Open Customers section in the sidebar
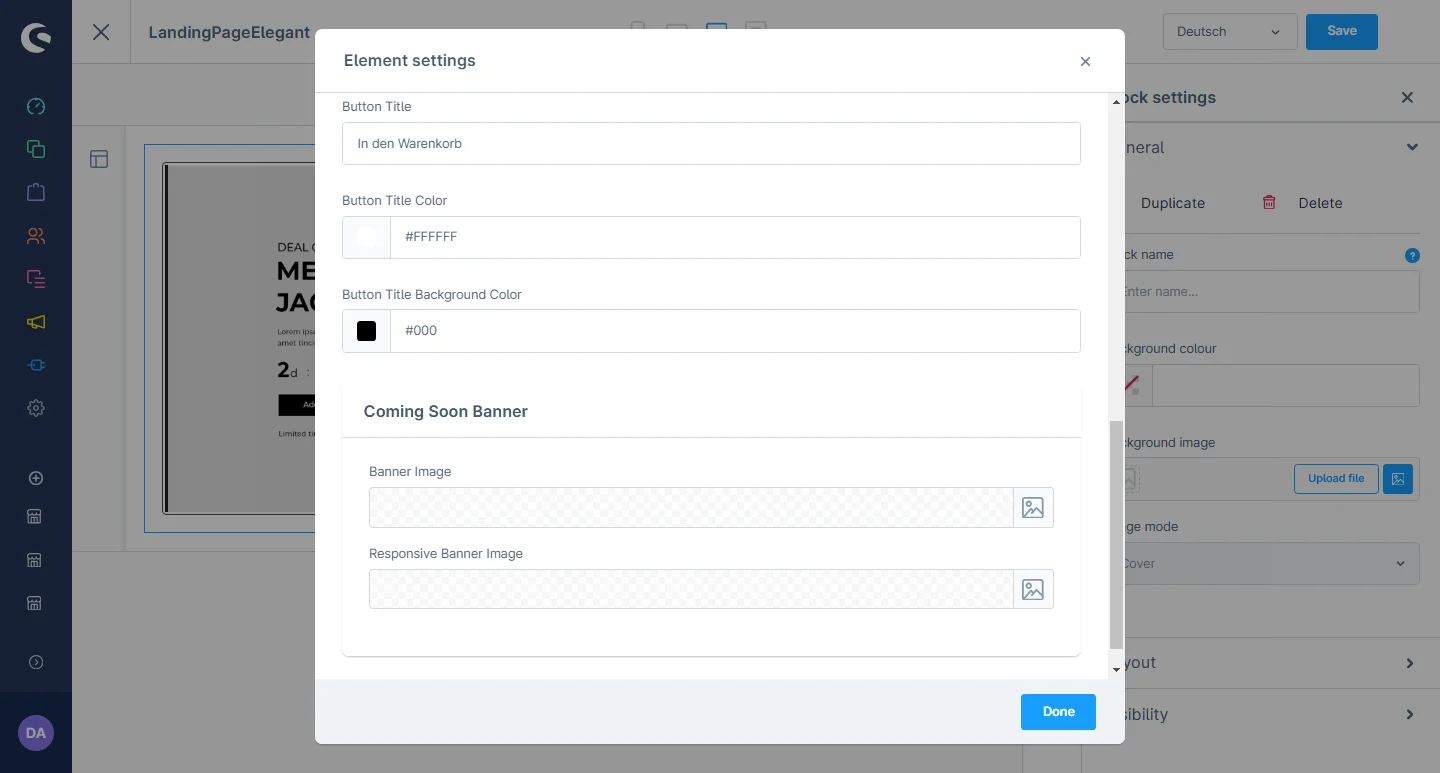Screen dimensions: 1440x773 click(x=36, y=236)
